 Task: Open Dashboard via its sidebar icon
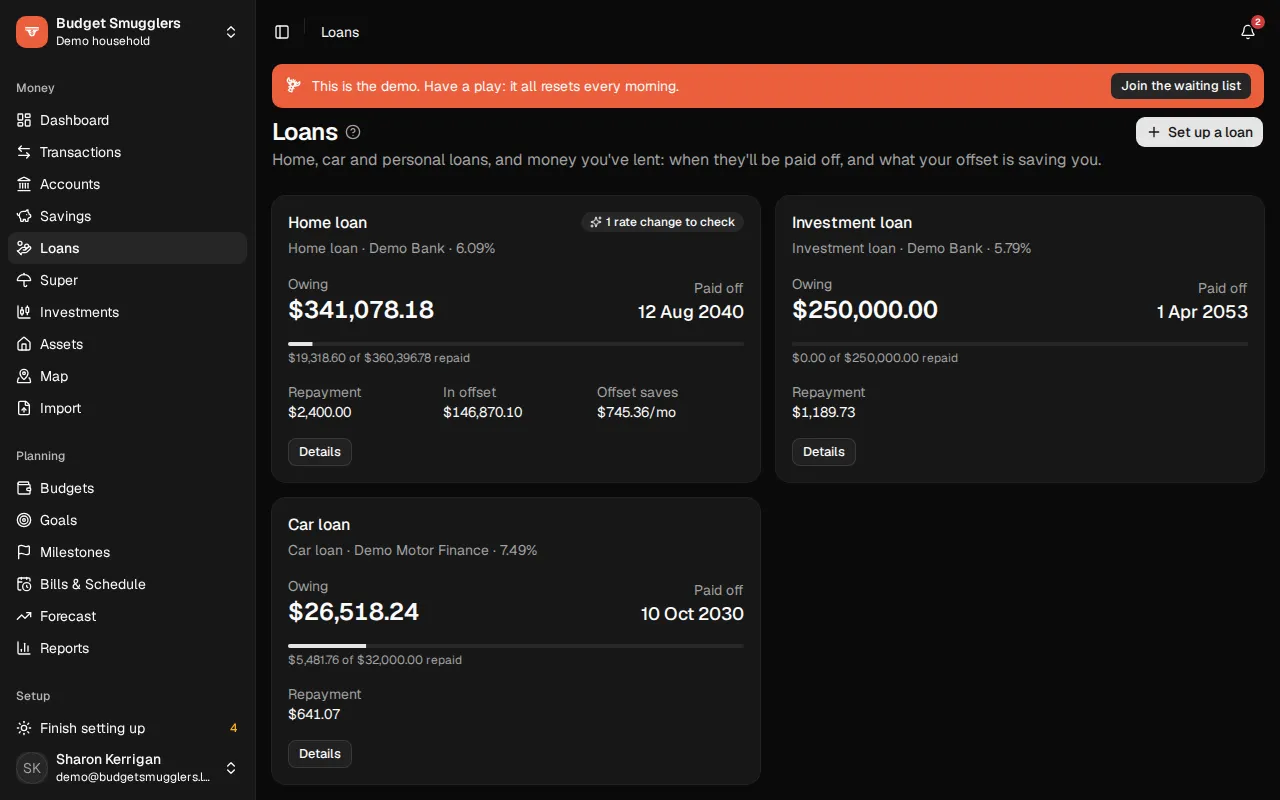tap(24, 120)
